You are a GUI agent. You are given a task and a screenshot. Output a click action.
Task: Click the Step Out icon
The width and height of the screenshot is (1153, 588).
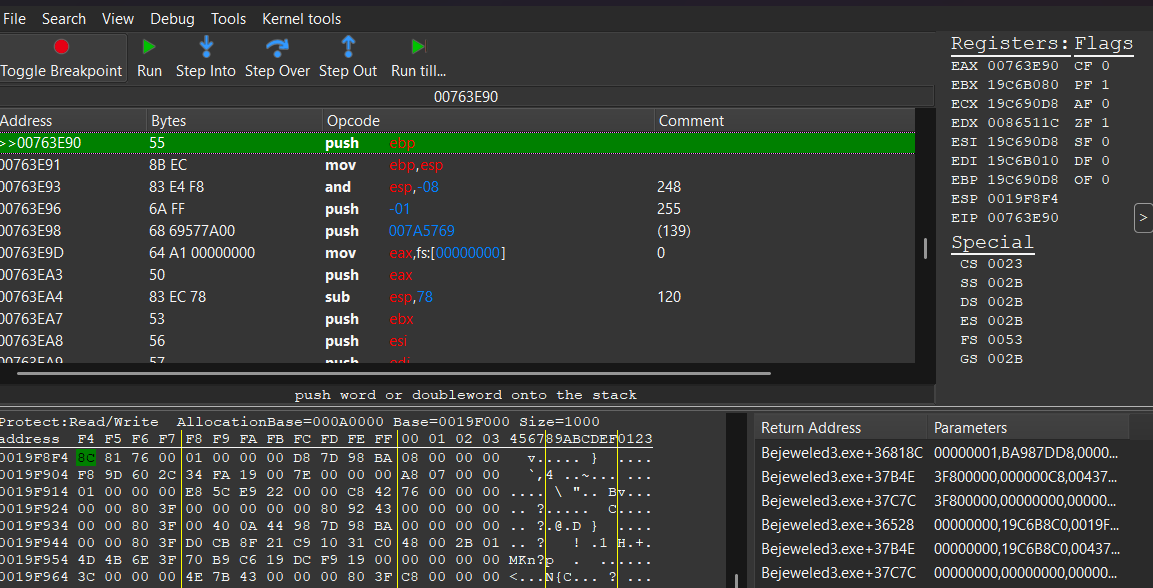click(348, 46)
